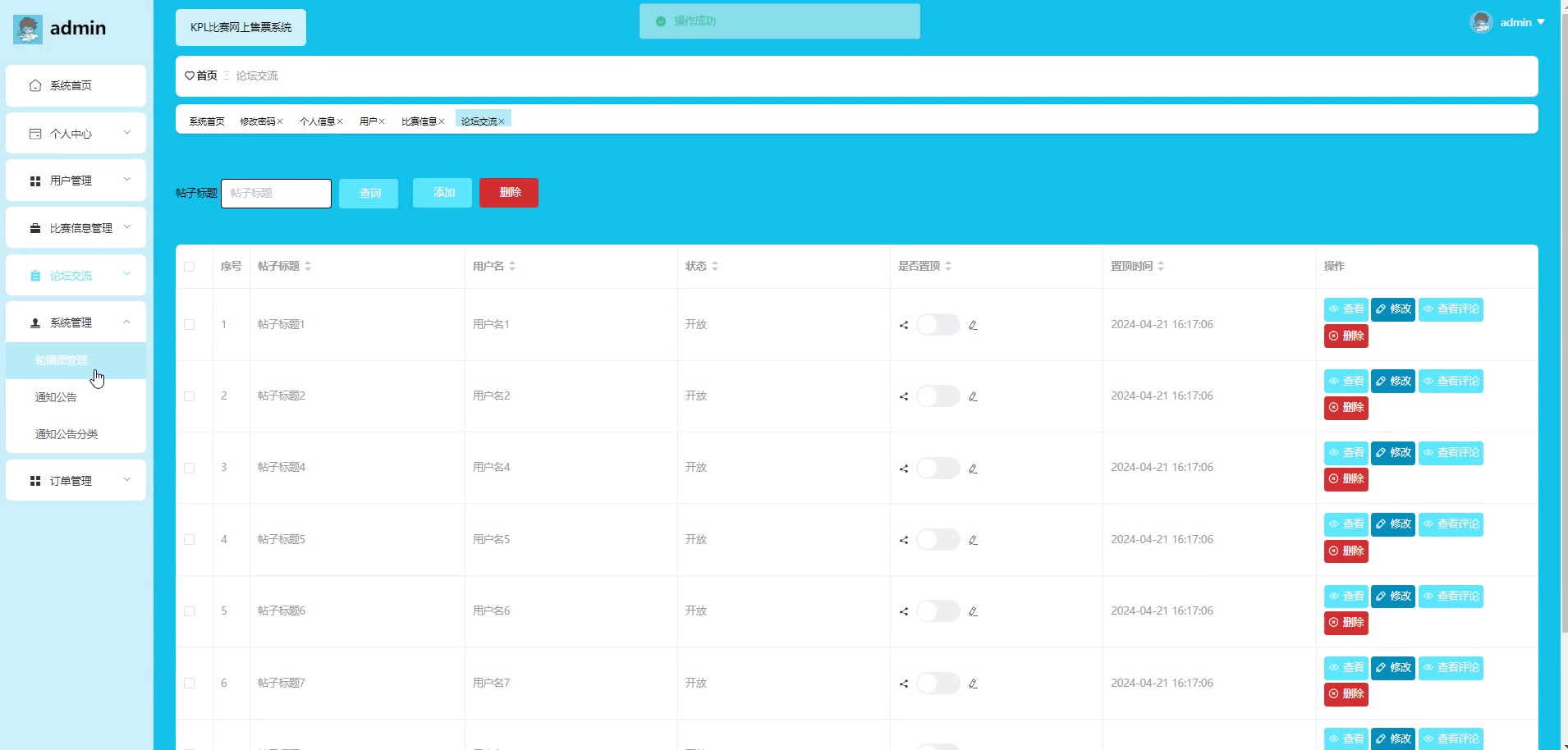Click the 添加 button

tap(442, 193)
